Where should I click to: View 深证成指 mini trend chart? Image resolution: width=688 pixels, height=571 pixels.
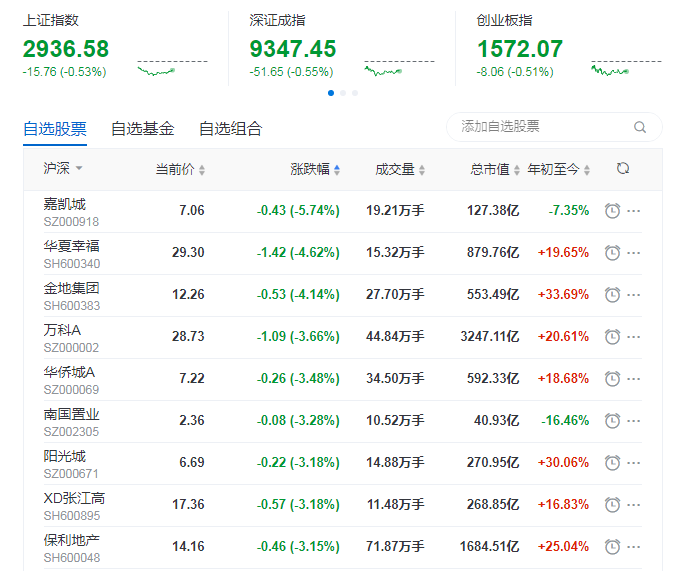(399, 68)
